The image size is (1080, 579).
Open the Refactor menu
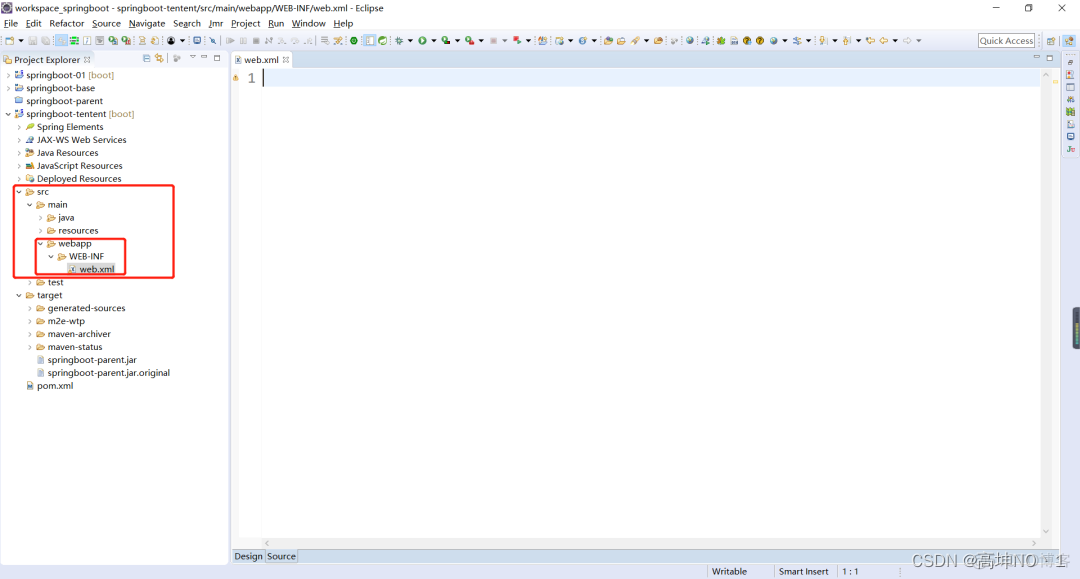66,23
